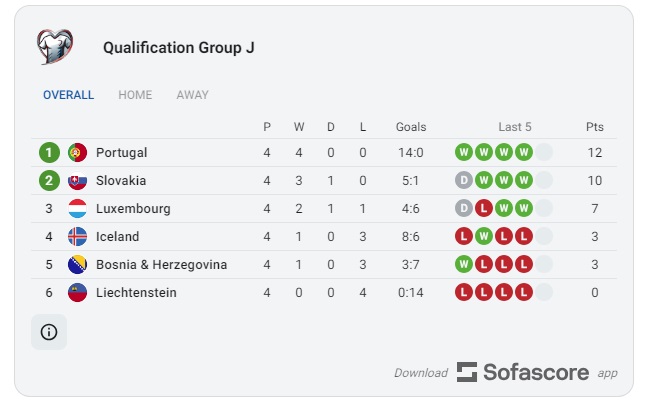Click the Sofascore logo icon
The width and height of the screenshot is (647, 407).
point(467,372)
